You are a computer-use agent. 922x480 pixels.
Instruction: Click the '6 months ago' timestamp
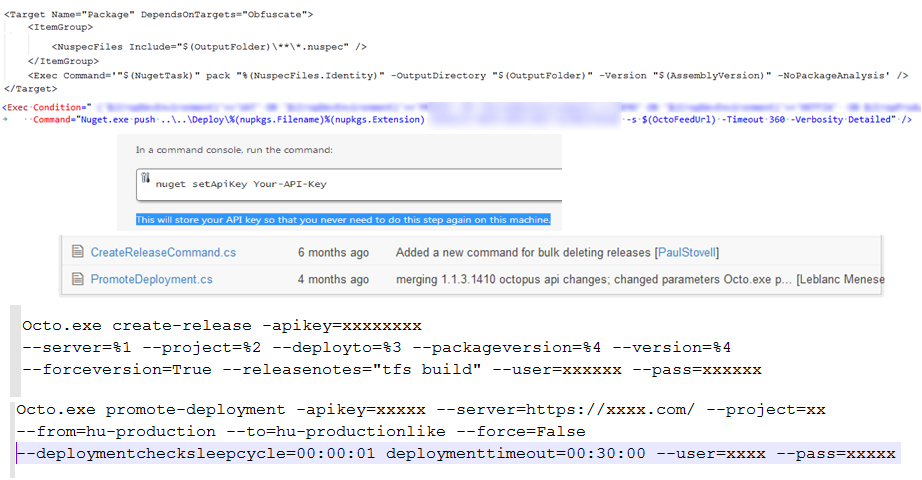pos(333,252)
